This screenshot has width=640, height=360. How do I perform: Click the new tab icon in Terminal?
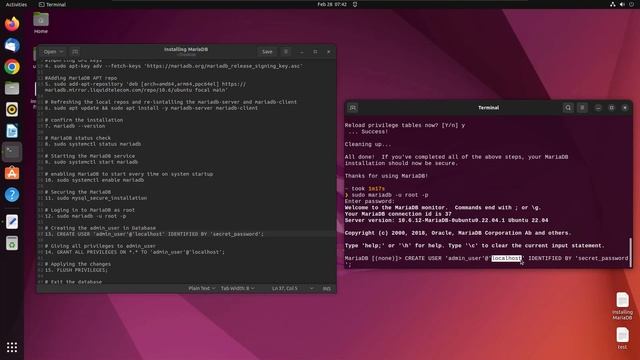353,108
